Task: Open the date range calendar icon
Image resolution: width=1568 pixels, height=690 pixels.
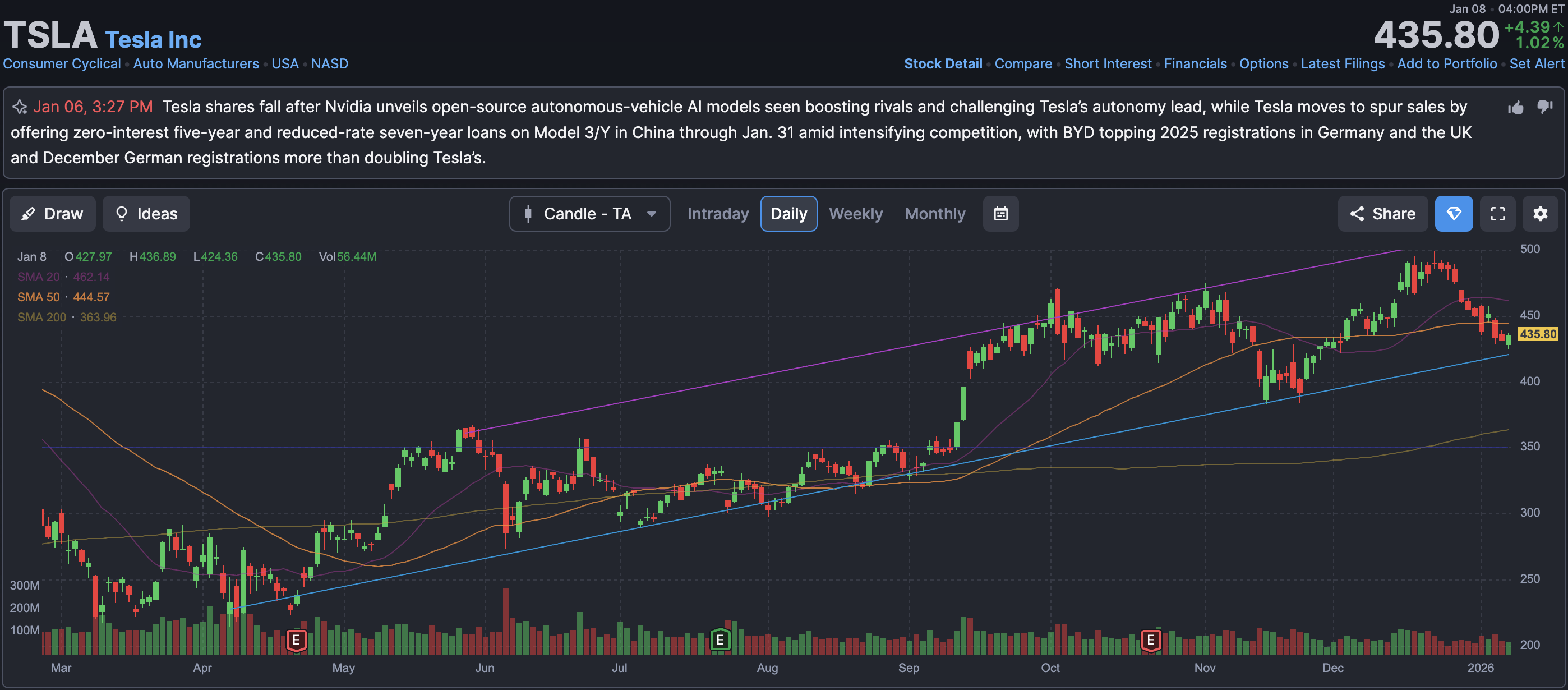Action: pyautogui.click(x=1000, y=214)
